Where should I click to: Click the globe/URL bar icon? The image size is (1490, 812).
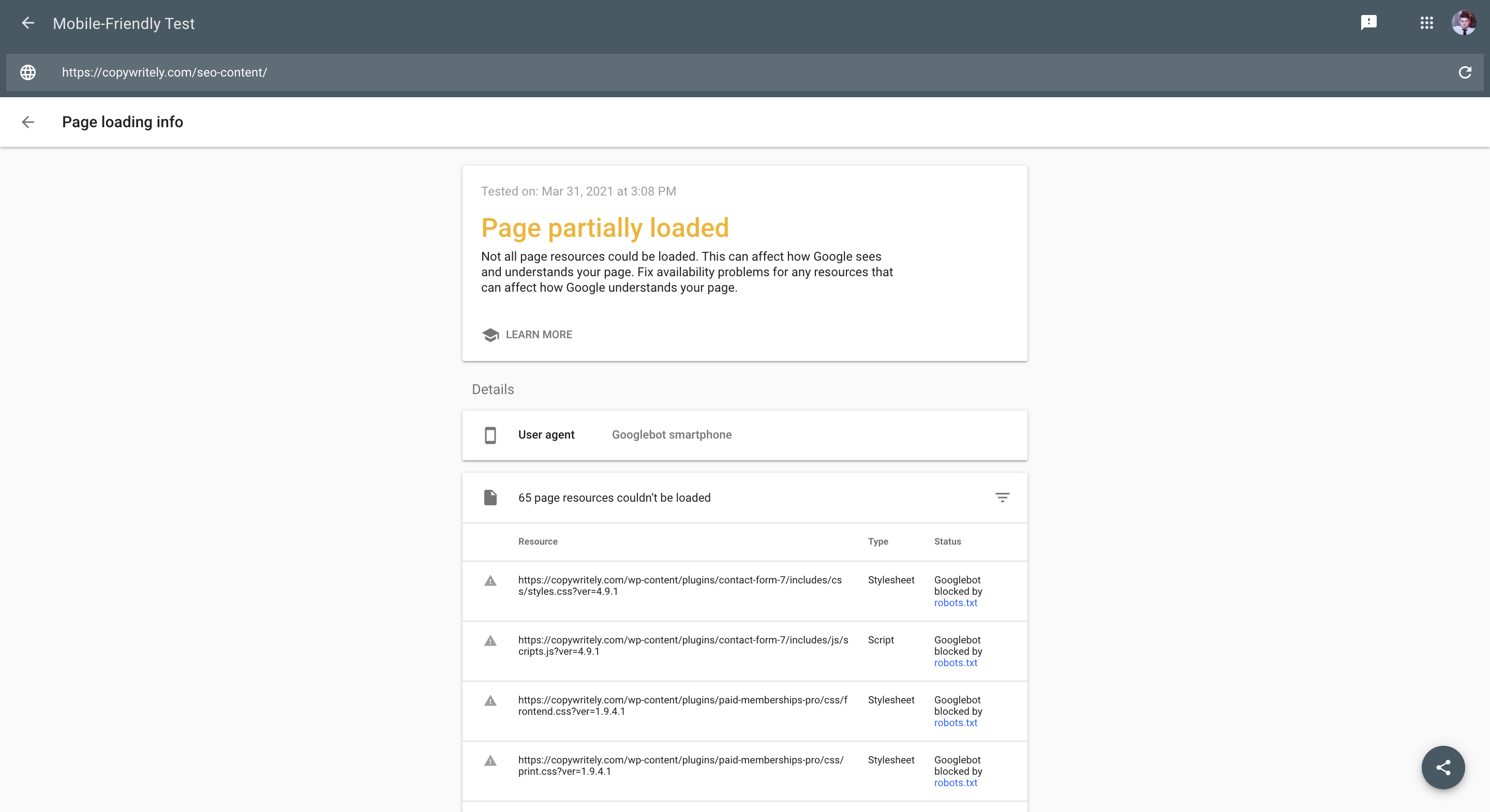pos(28,72)
